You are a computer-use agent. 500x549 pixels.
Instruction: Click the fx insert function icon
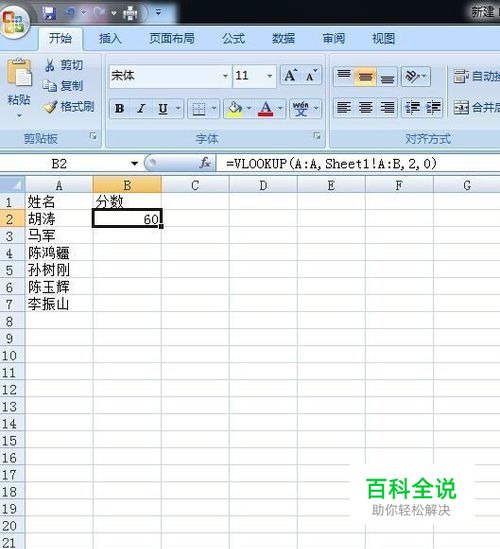coord(205,163)
